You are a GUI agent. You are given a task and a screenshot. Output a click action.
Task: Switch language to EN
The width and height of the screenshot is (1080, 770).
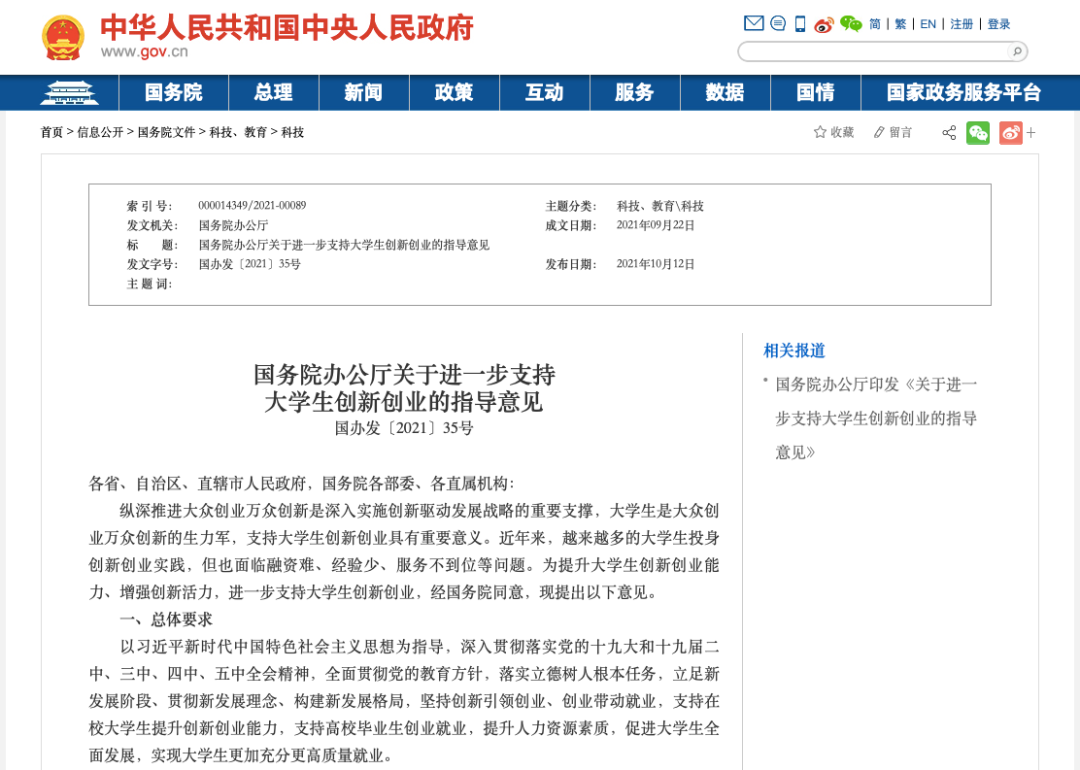[928, 24]
